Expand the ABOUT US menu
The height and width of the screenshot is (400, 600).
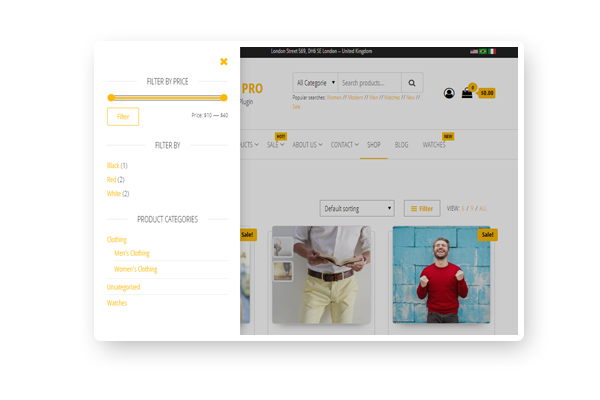(x=307, y=145)
